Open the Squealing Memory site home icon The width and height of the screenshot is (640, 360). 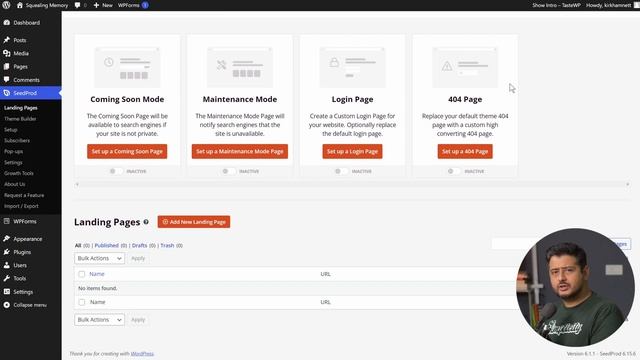click(x=20, y=5)
